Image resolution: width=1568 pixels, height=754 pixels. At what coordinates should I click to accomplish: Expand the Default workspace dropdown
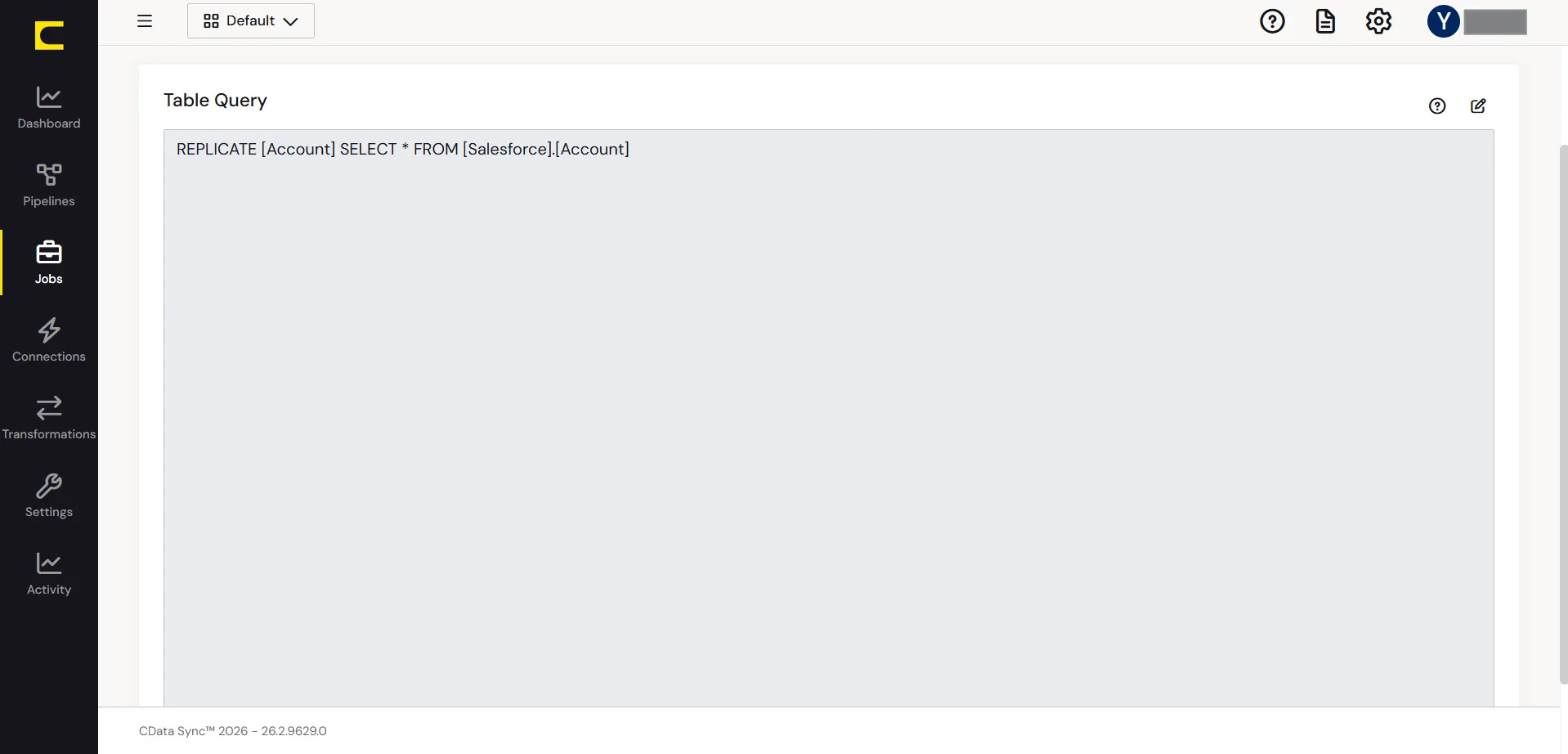(251, 21)
